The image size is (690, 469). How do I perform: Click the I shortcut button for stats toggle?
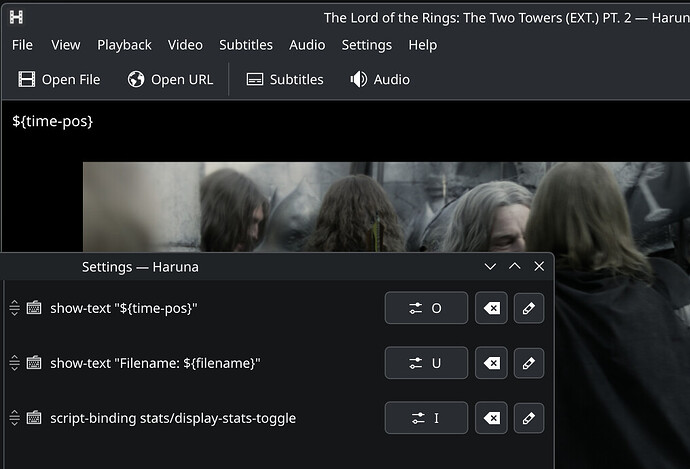426,418
